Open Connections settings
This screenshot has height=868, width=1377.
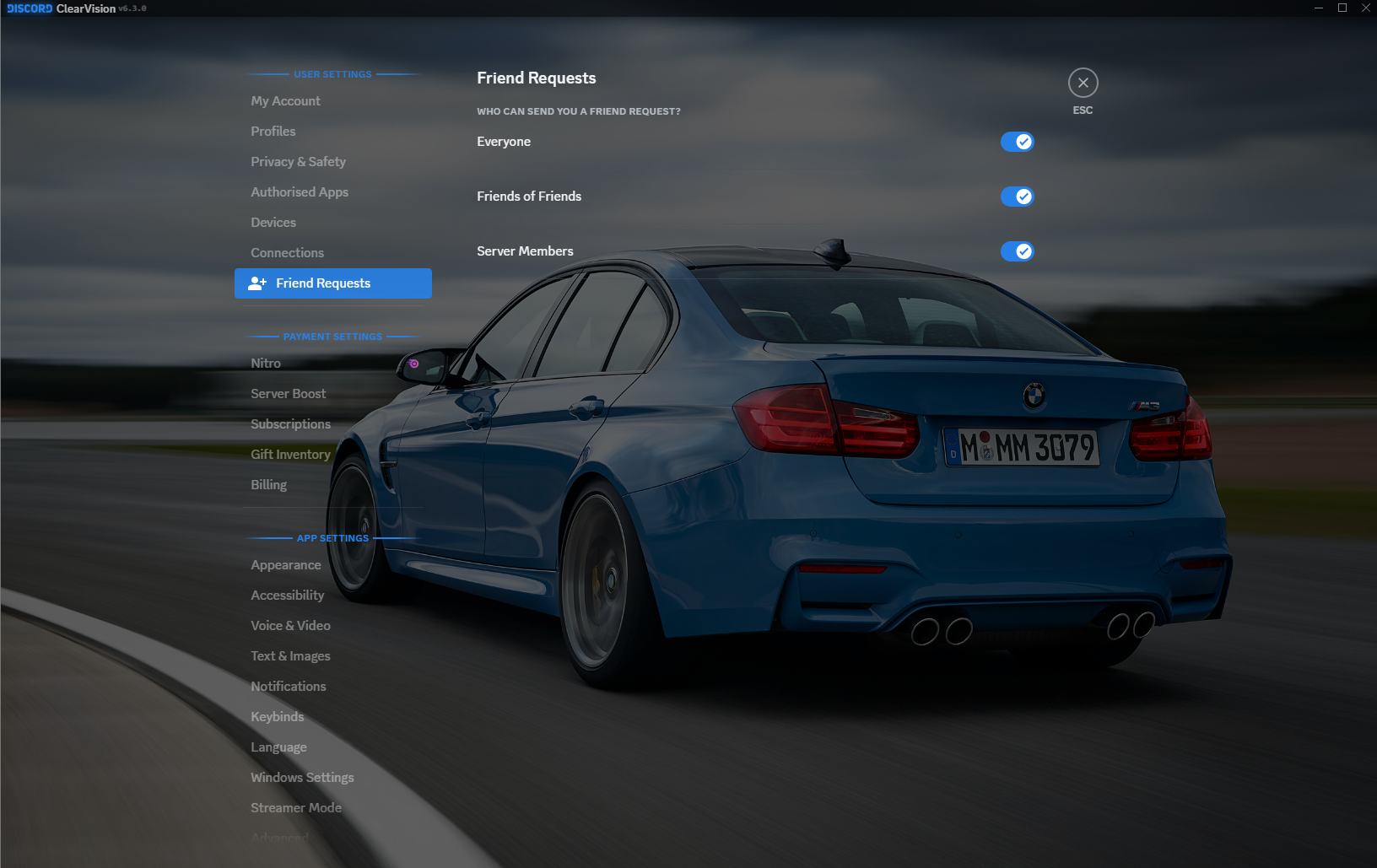[333, 253]
